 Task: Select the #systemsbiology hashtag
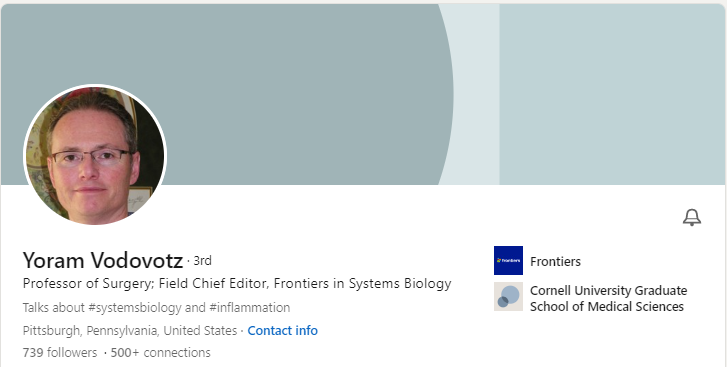pos(138,308)
